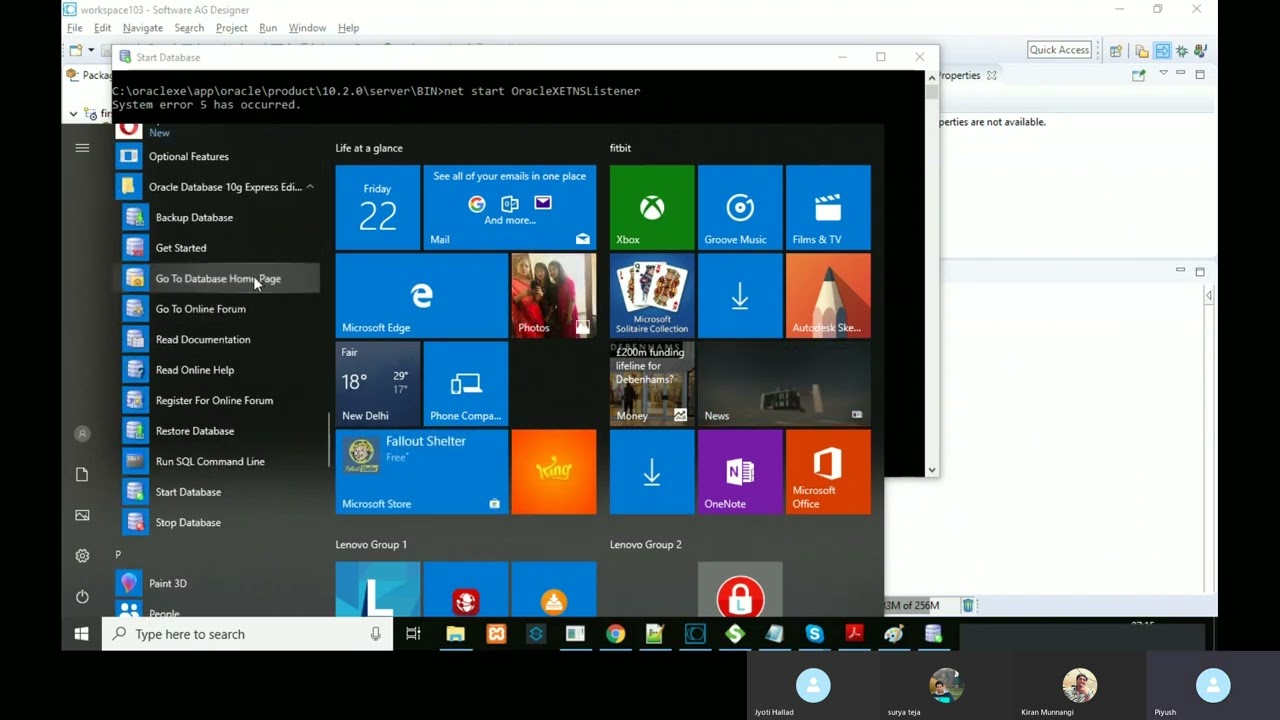The image size is (1280, 720).
Task: Open the Navigate menu
Action: click(x=143, y=28)
